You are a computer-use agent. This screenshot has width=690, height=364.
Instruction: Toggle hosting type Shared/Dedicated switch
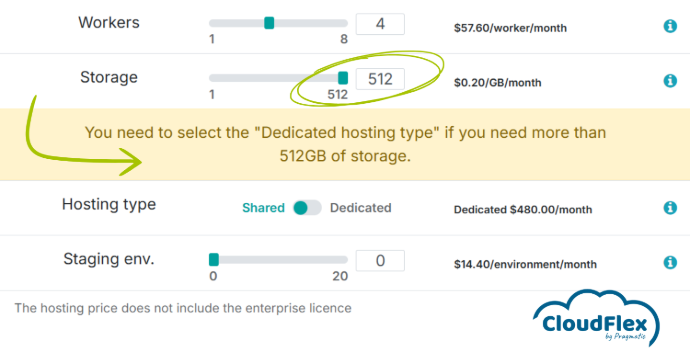click(307, 208)
